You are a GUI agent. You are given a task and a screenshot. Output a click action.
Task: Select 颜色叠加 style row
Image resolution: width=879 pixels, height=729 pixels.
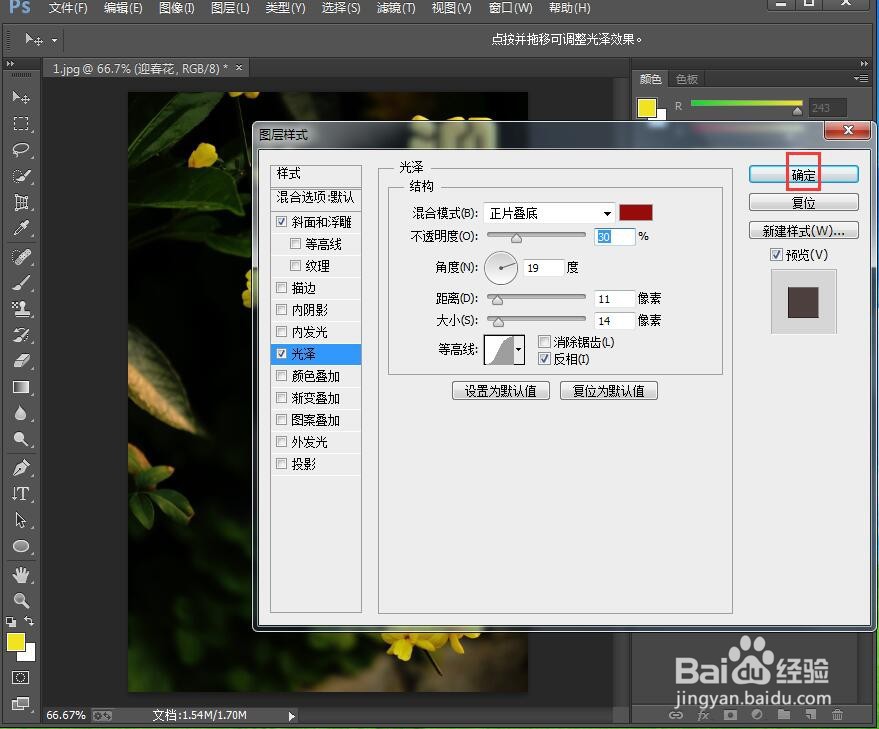point(316,376)
